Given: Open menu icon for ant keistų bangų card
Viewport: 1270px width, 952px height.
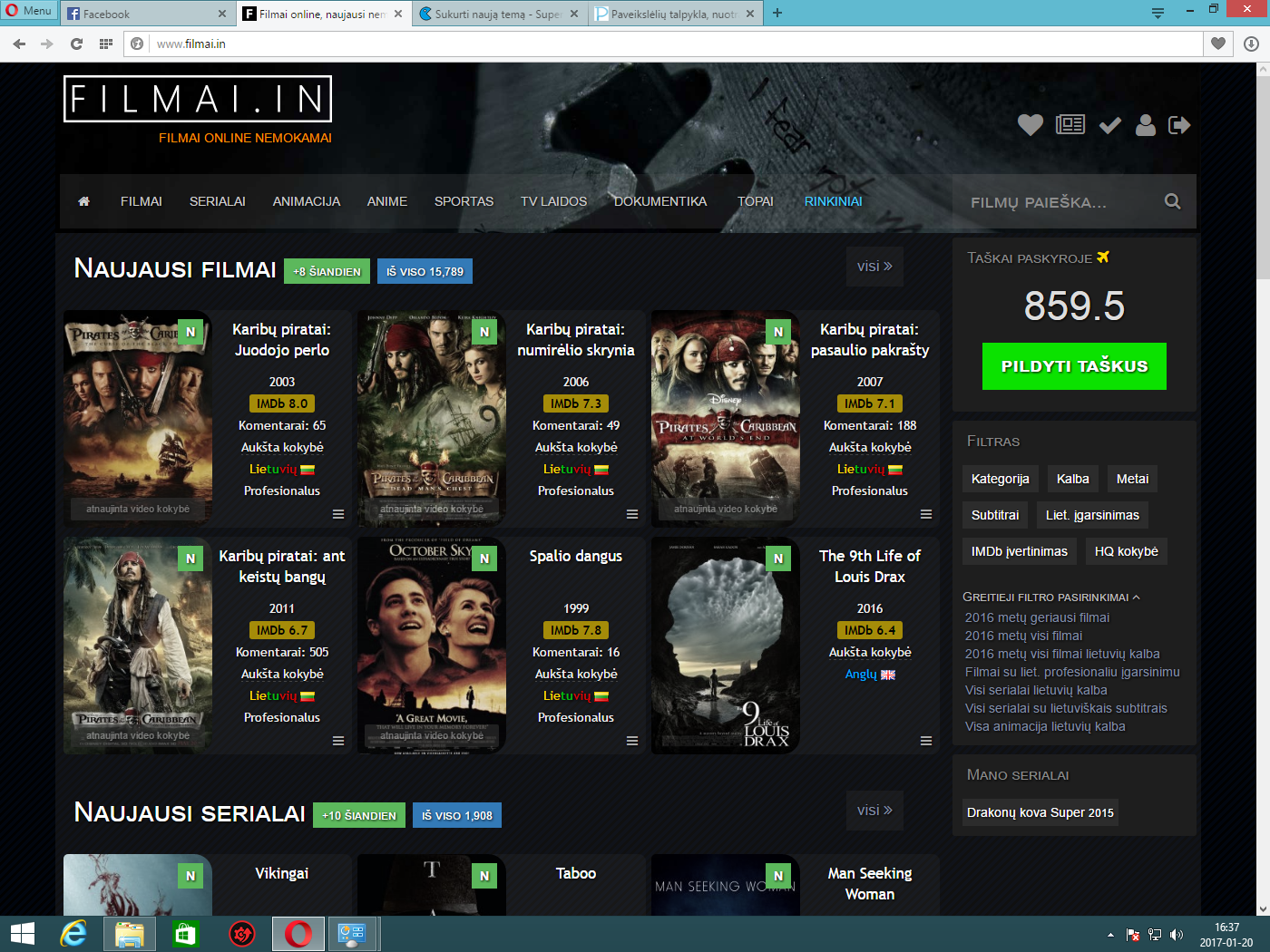Looking at the screenshot, I should (338, 741).
